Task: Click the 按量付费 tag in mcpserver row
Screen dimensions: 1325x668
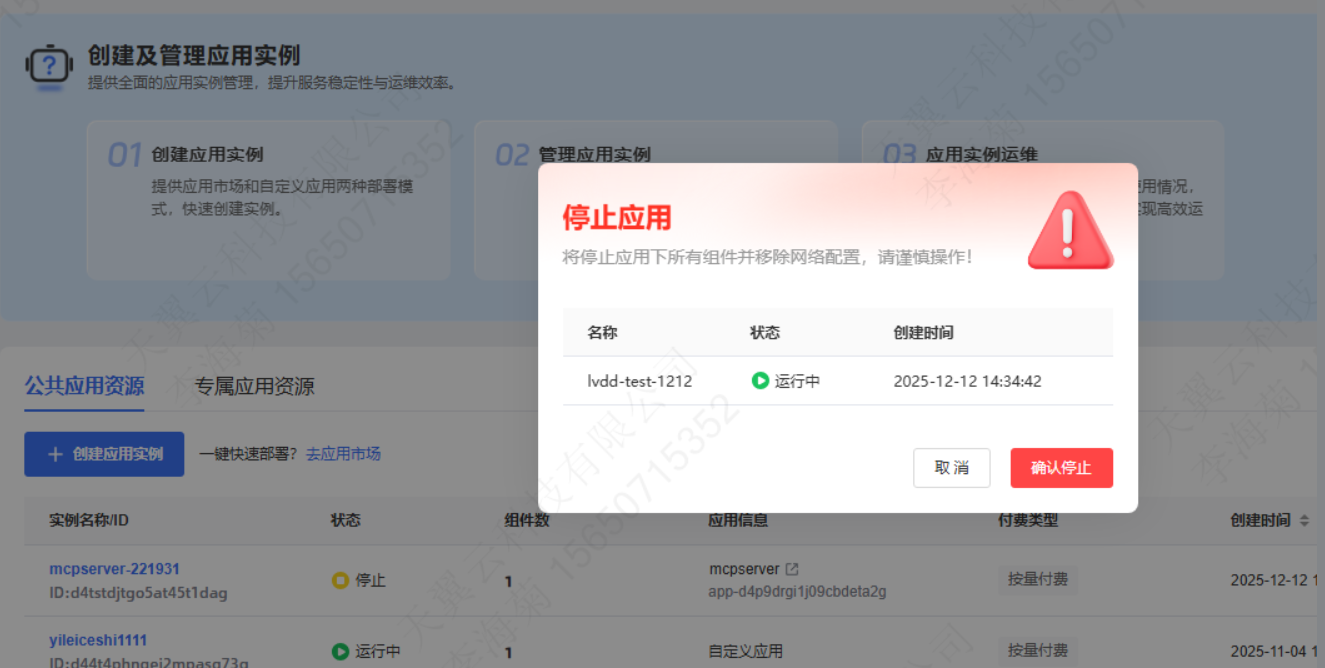Action: [x=1037, y=580]
